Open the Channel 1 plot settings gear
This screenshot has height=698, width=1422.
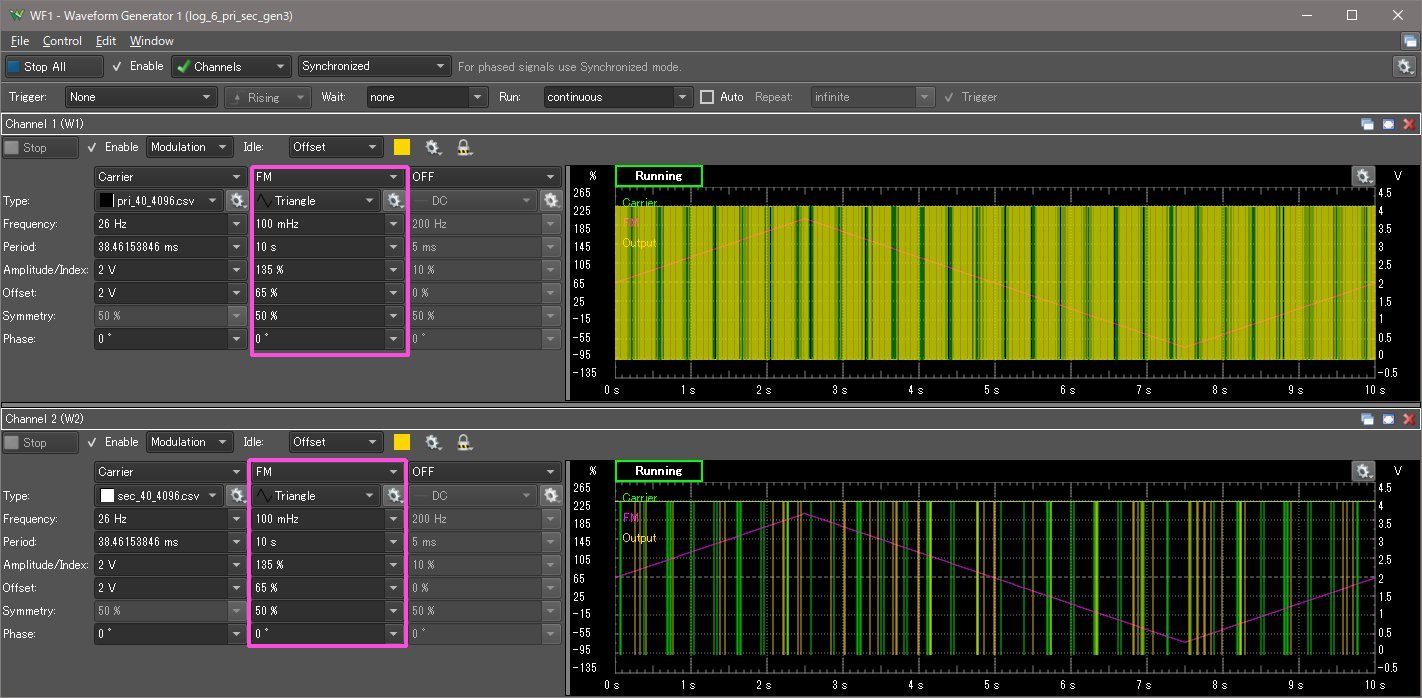tap(1363, 176)
